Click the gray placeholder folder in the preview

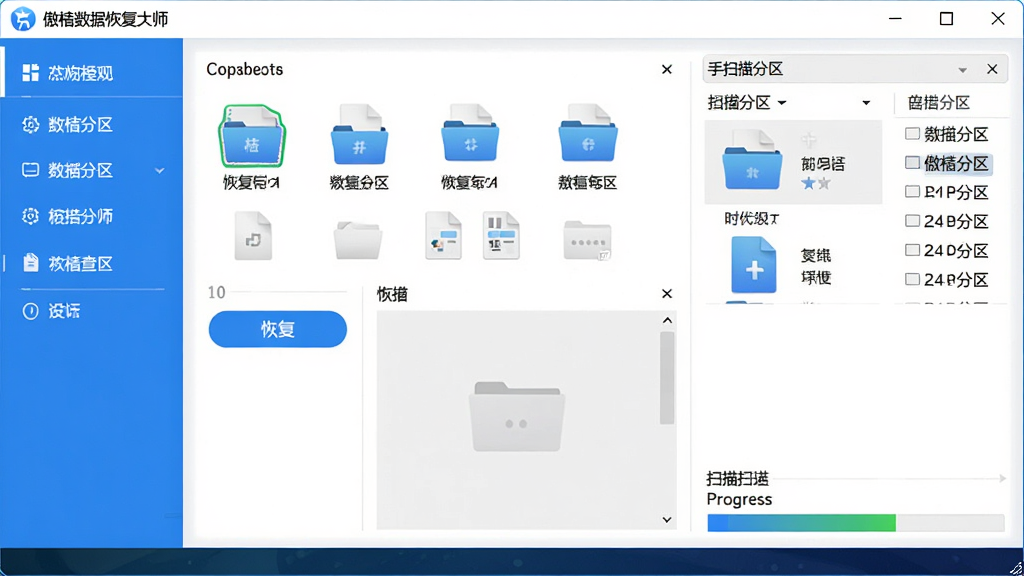coord(517,417)
